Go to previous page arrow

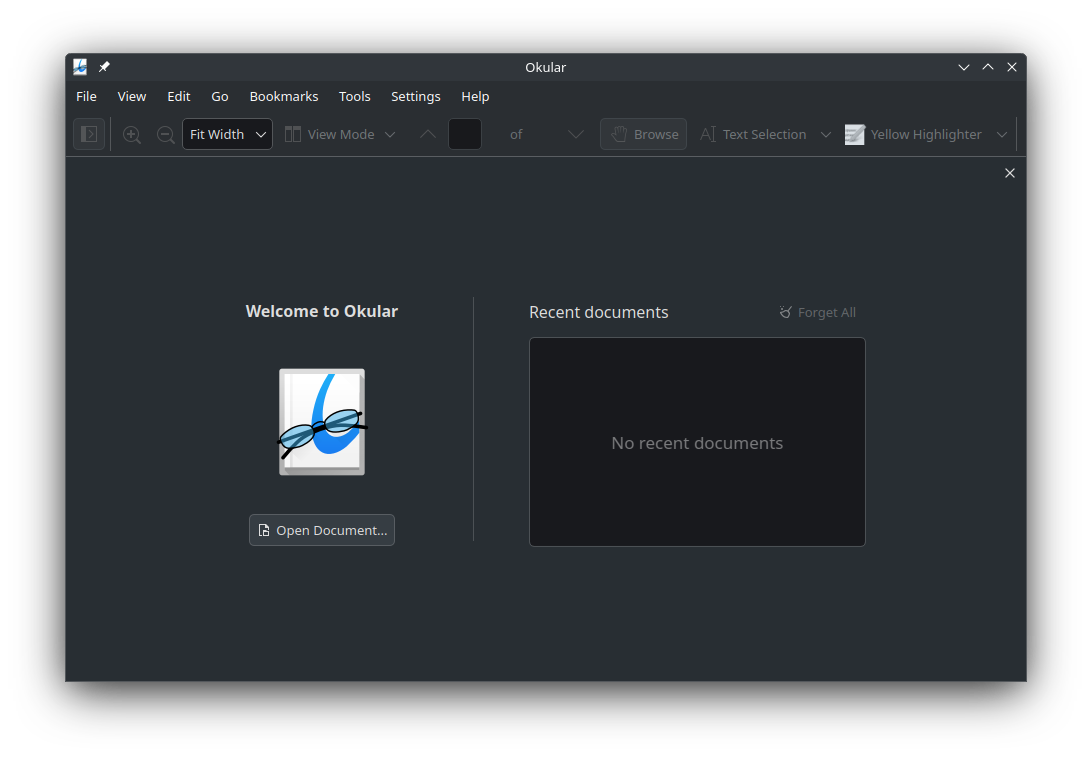(428, 134)
